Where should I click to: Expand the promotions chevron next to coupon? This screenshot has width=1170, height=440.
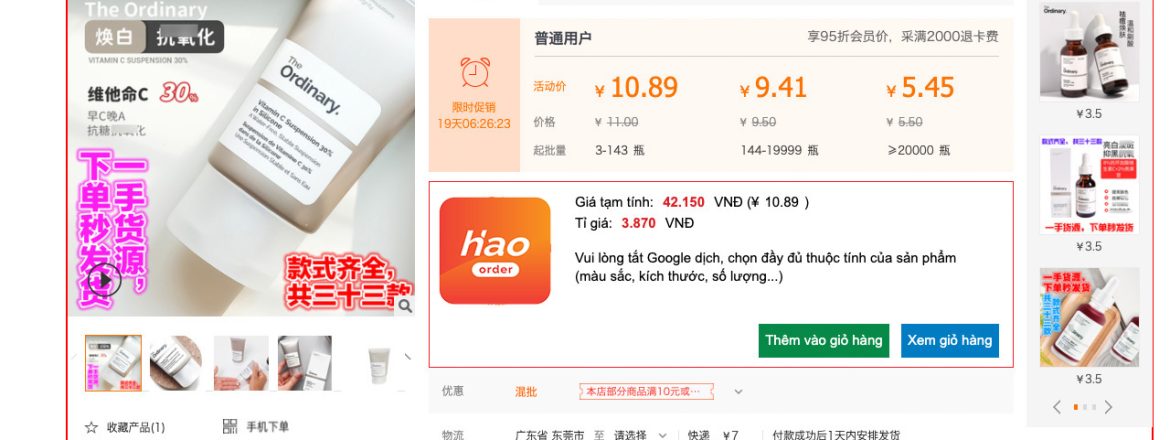[738, 392]
